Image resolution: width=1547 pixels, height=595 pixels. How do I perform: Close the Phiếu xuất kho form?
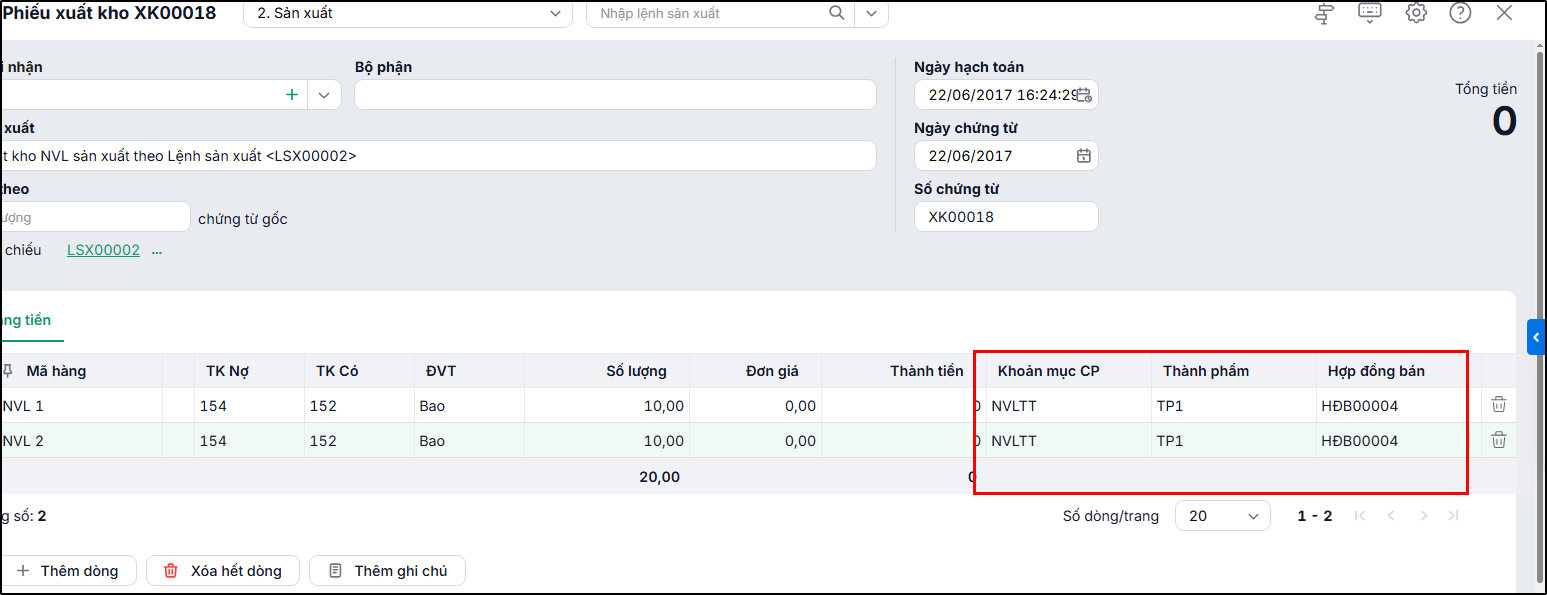coord(1504,13)
